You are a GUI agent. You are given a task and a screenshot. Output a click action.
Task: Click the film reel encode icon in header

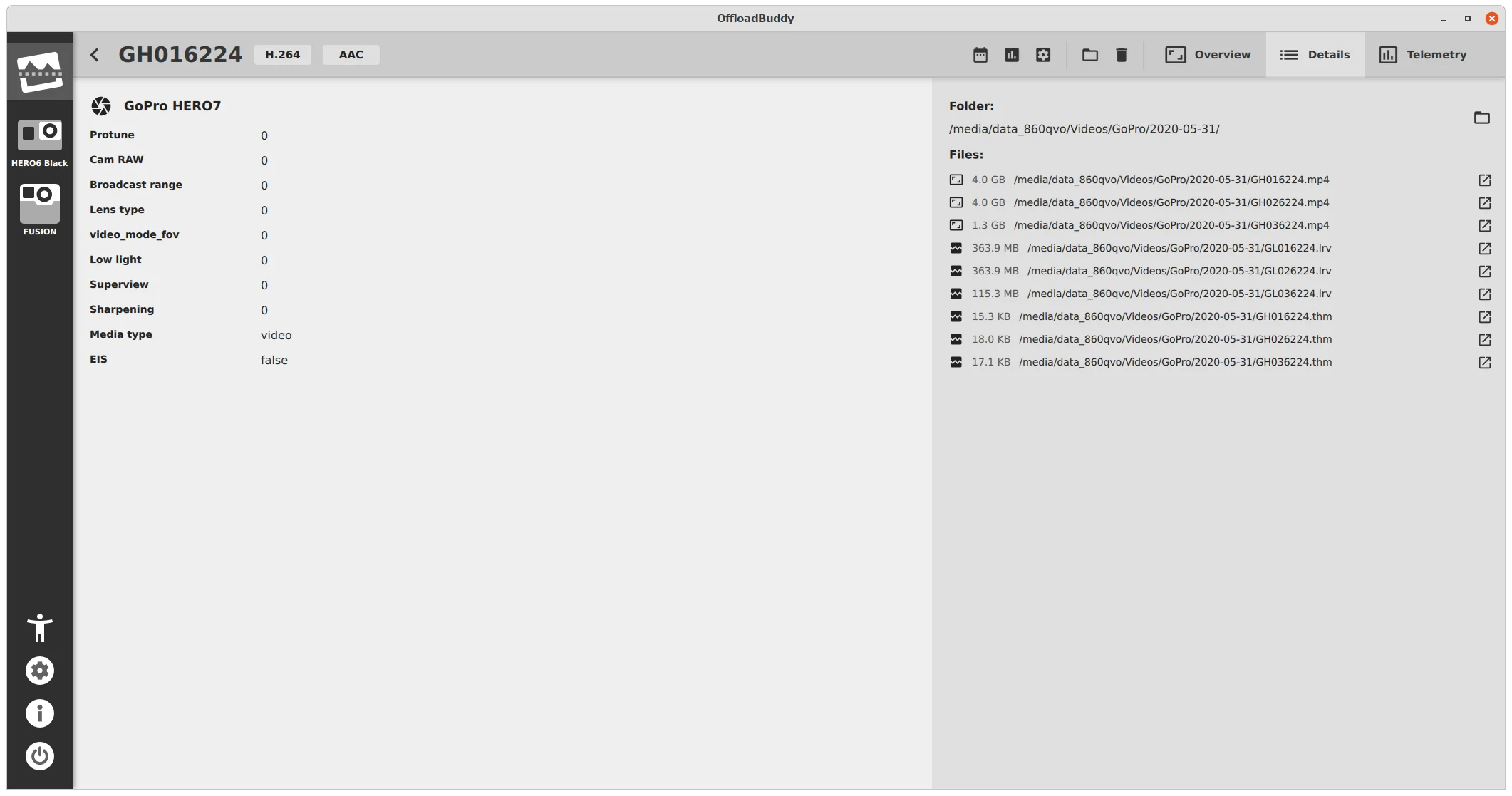pos(1043,55)
